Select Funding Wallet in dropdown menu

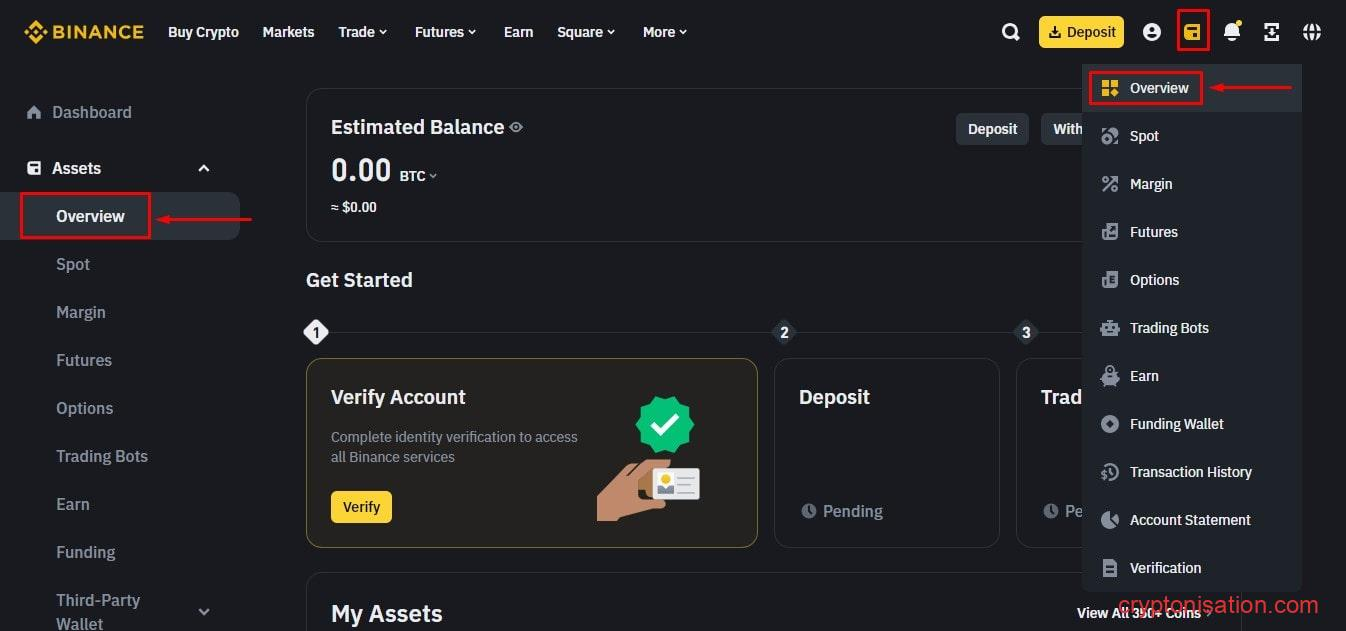[1176, 424]
